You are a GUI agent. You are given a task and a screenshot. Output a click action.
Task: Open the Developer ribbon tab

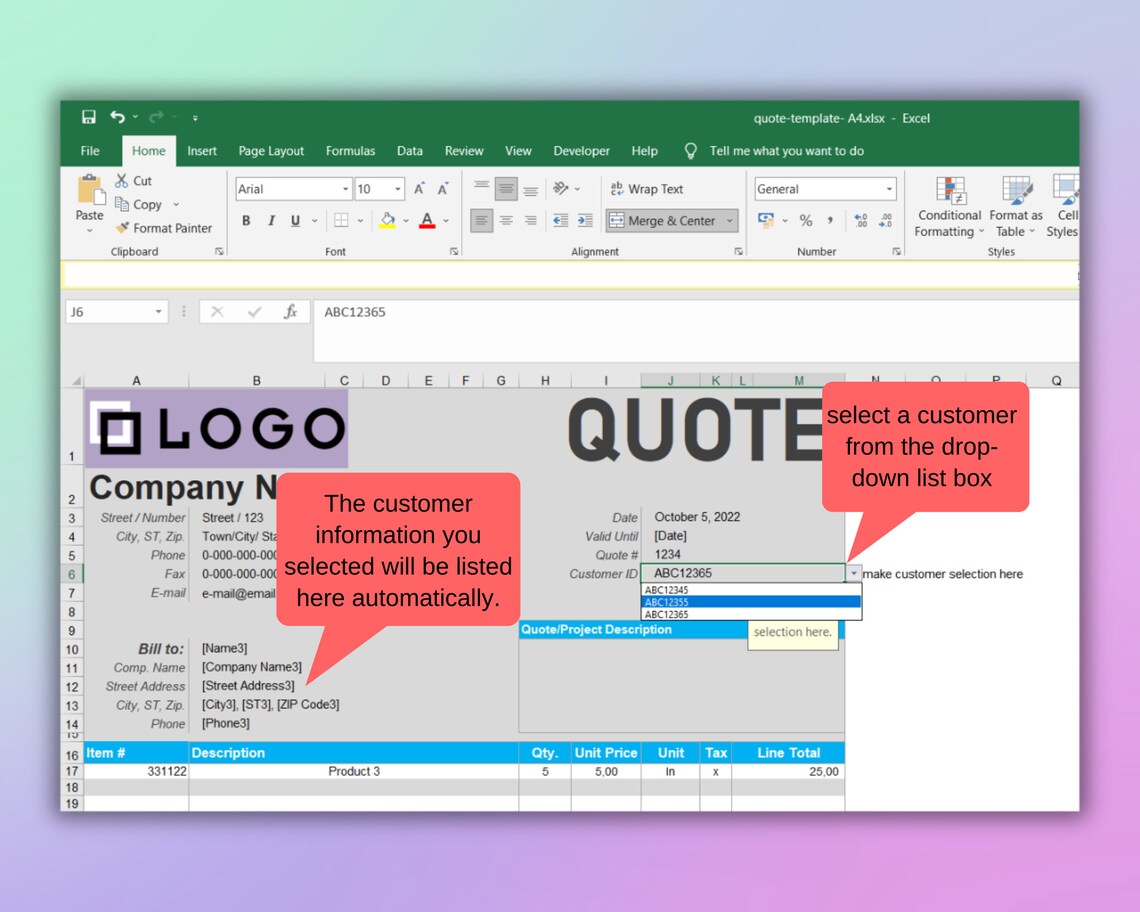tap(581, 151)
